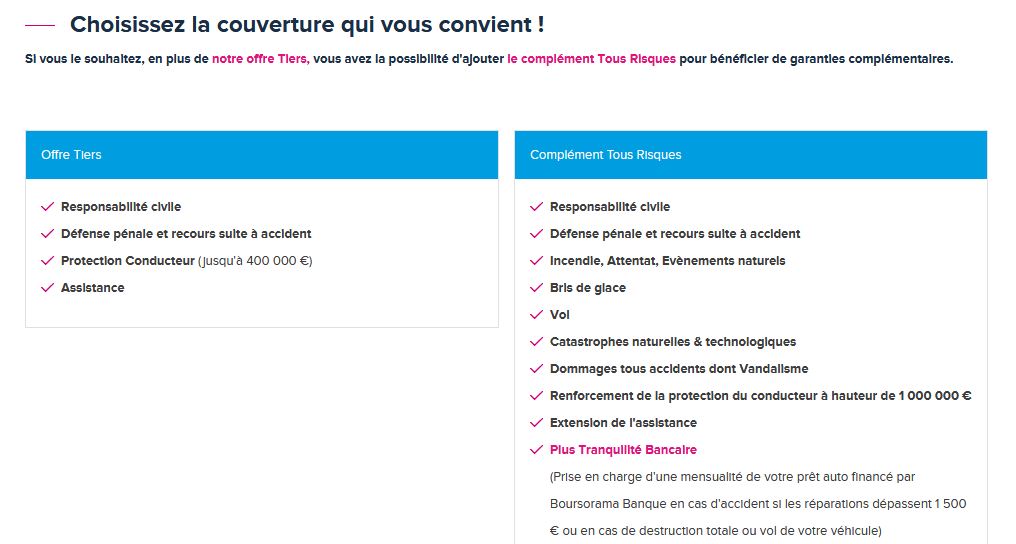Click checkmark beside Plus Tranquillité Bancaire

[536, 449]
